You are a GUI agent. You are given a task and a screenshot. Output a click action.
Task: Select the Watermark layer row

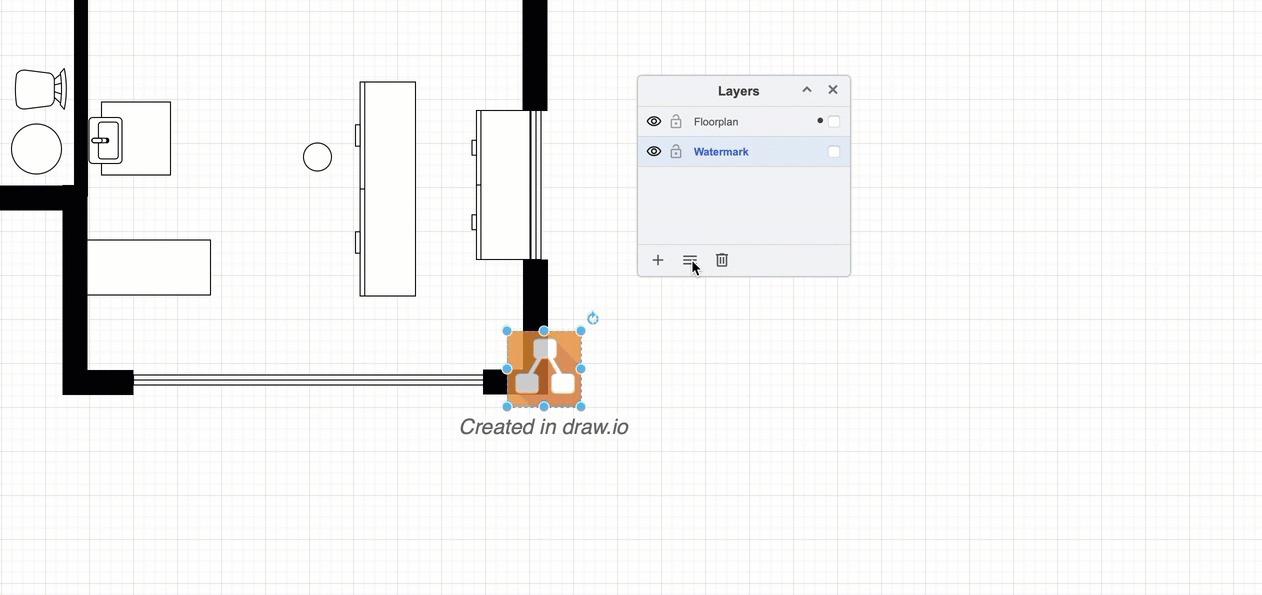tap(721, 151)
